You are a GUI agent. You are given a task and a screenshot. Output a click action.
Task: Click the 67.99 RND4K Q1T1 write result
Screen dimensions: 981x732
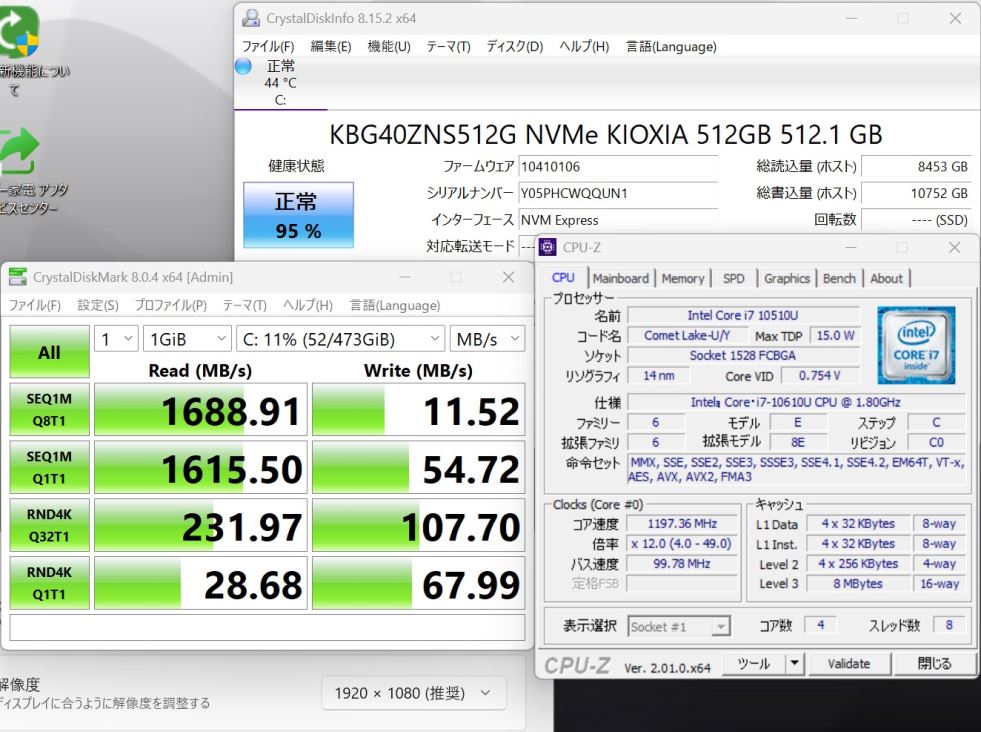pos(419,582)
